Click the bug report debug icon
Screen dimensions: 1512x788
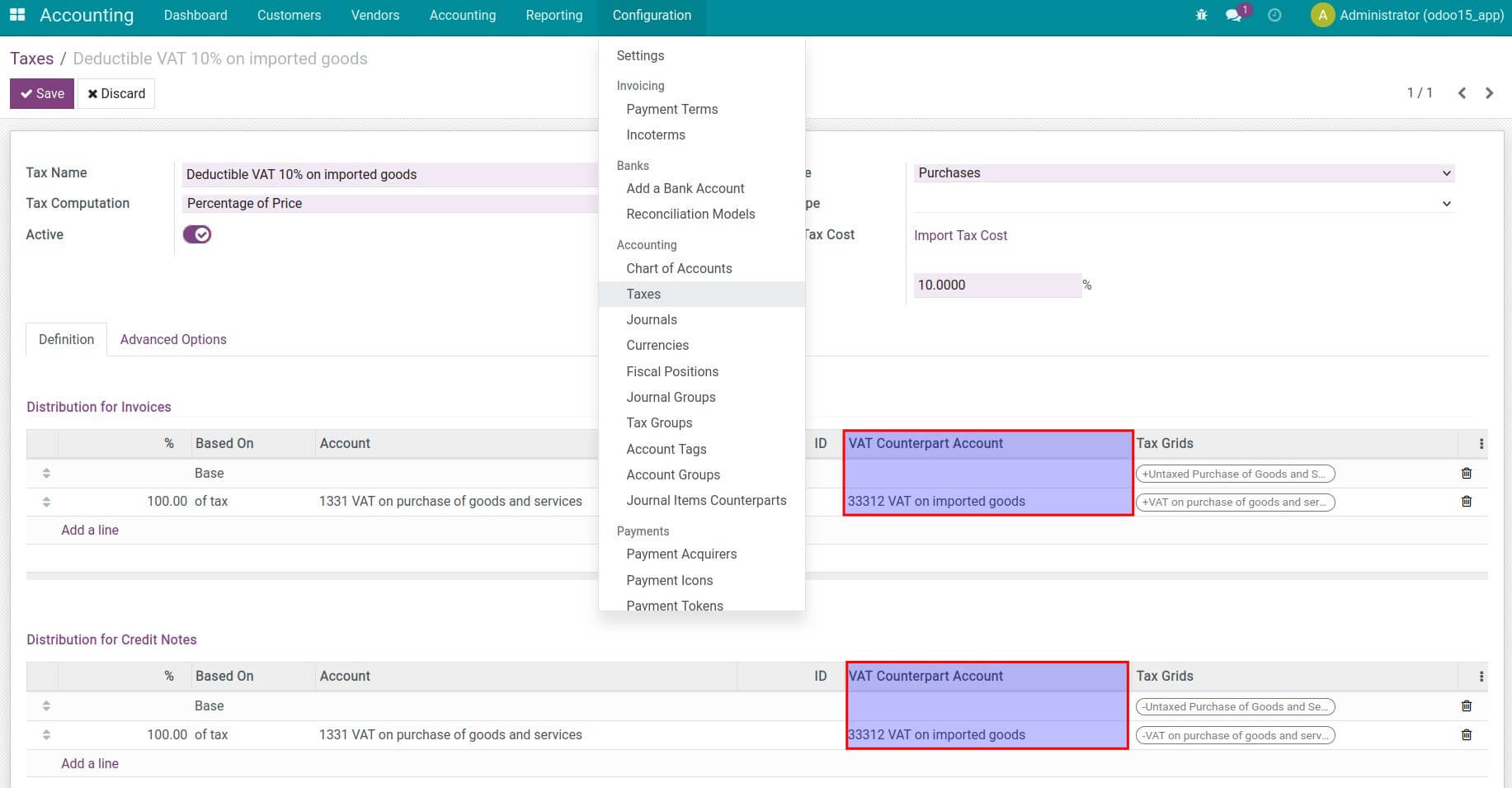pyautogui.click(x=1202, y=15)
